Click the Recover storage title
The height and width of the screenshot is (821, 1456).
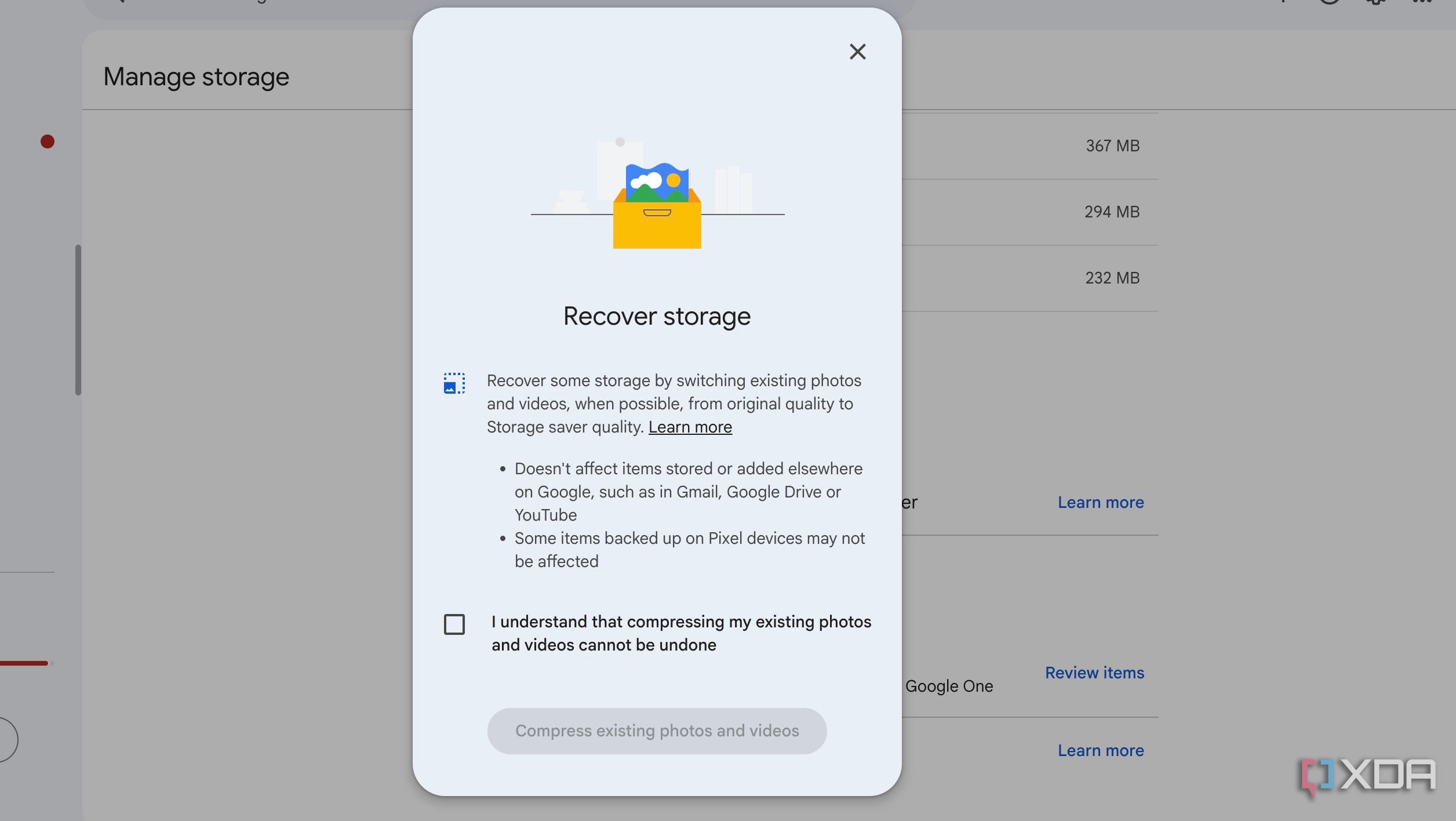[657, 317]
